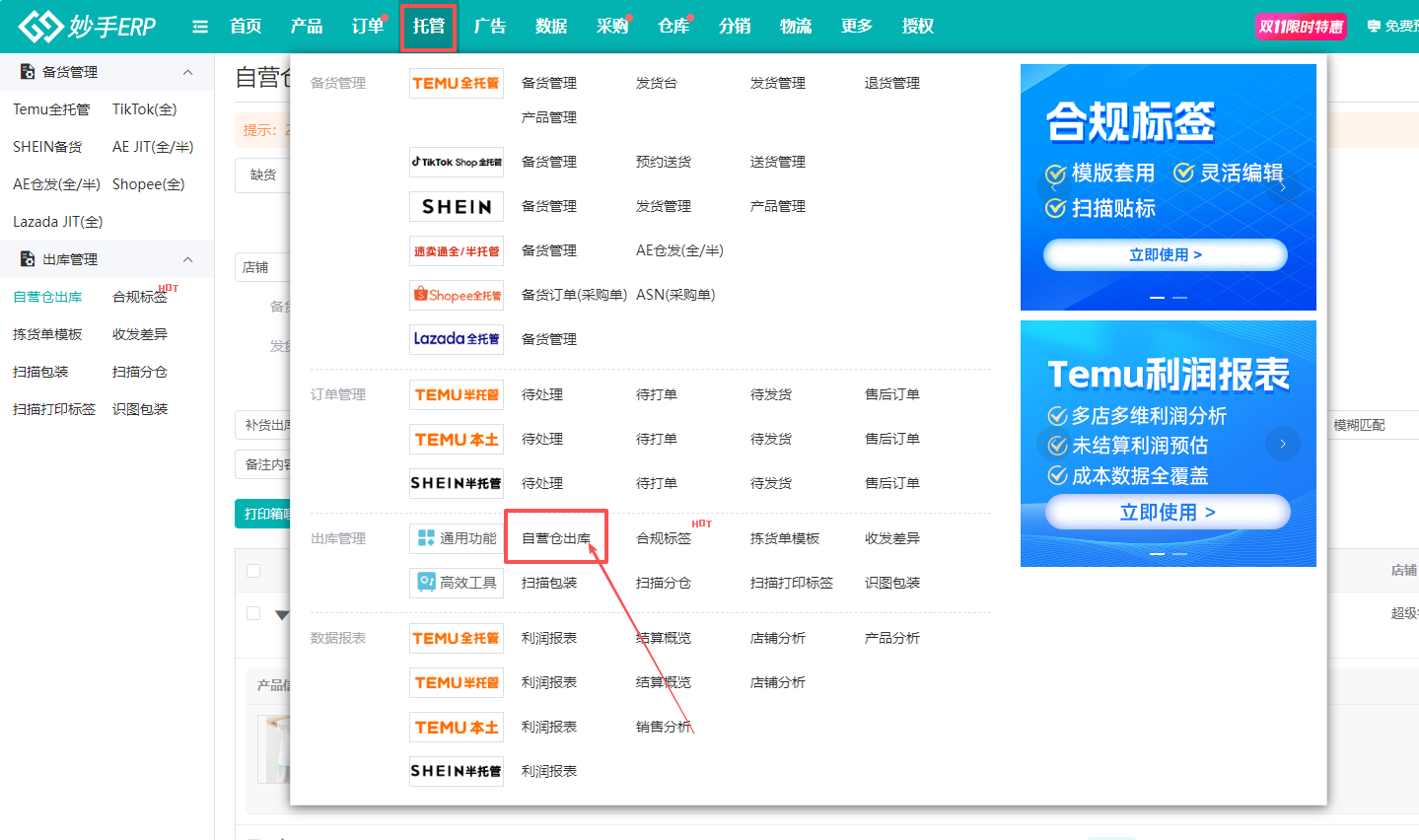Open the 仓库 top menu

(x=674, y=27)
